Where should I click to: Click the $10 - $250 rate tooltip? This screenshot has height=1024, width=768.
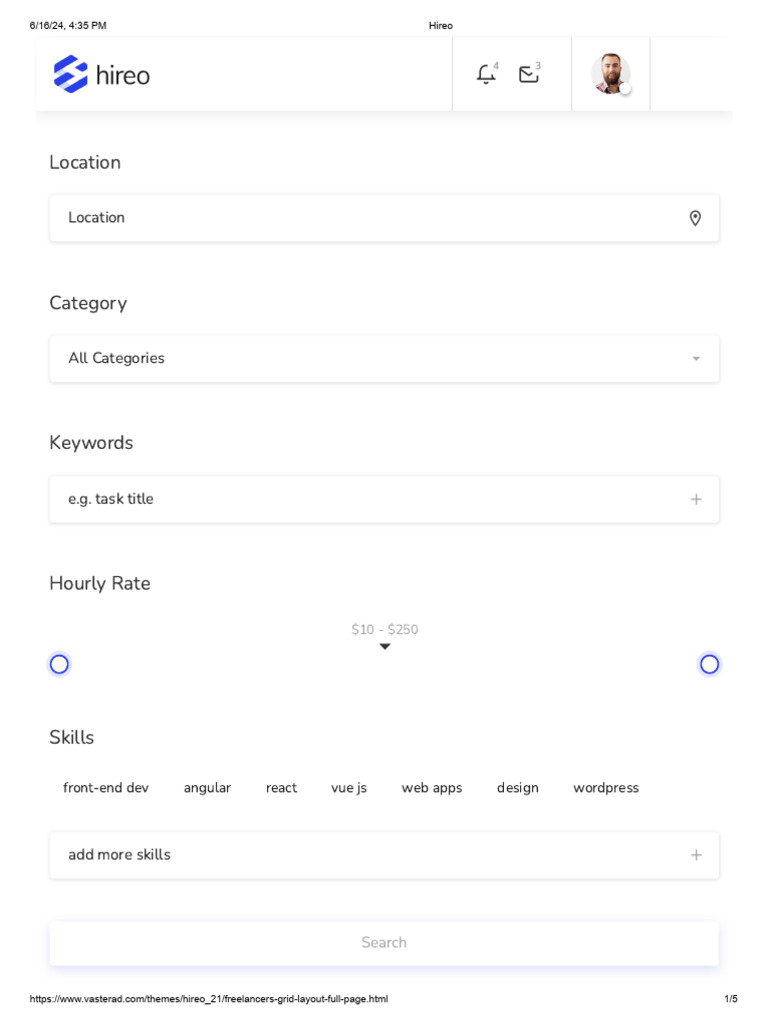(385, 630)
